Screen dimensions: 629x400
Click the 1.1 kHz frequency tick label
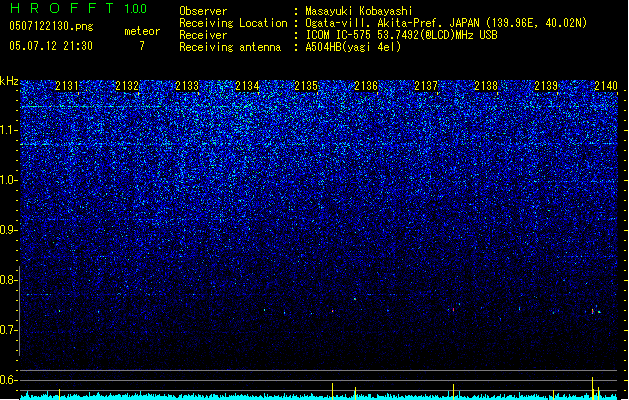9,130
